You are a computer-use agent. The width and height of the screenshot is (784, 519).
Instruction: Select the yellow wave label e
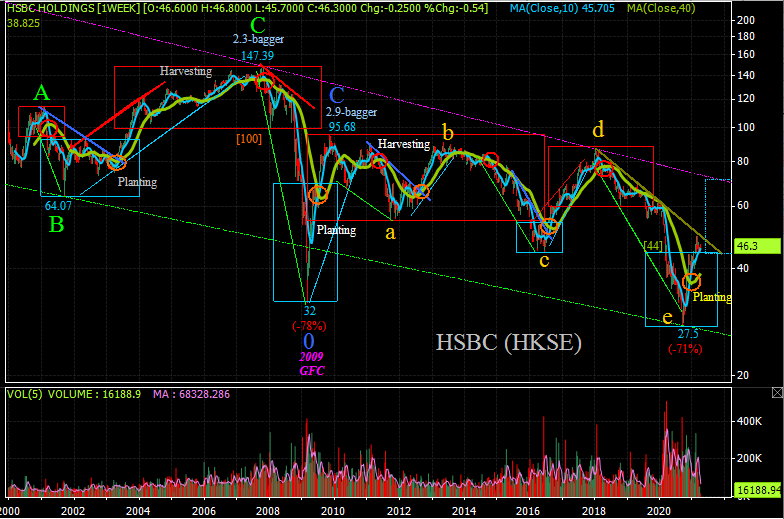click(667, 317)
